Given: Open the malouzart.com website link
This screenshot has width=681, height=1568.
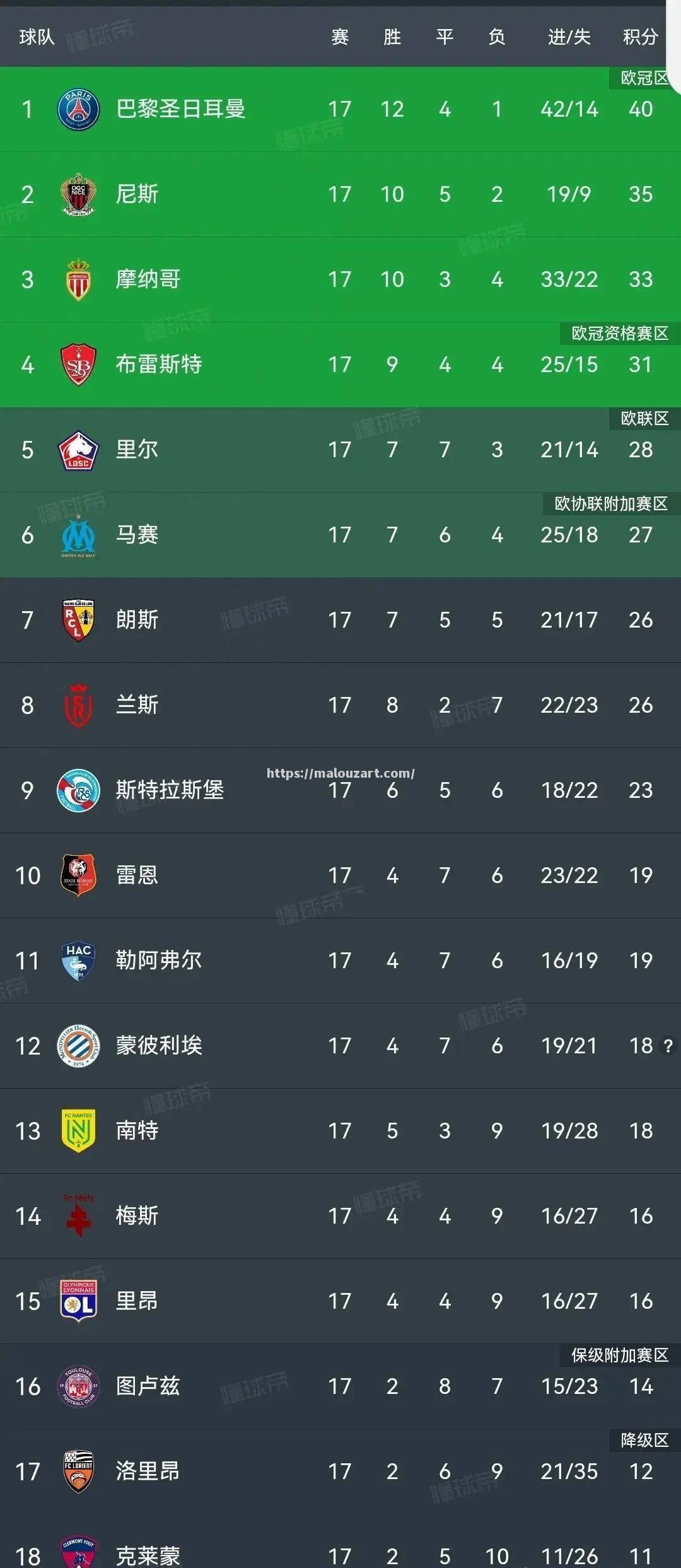Looking at the screenshot, I should click(340, 771).
